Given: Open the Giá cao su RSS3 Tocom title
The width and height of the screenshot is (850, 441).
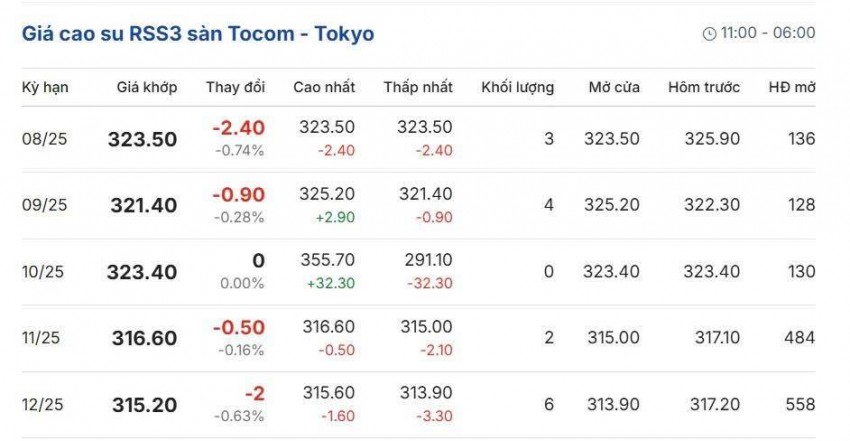Looking at the screenshot, I should pyautogui.click(x=198, y=34).
